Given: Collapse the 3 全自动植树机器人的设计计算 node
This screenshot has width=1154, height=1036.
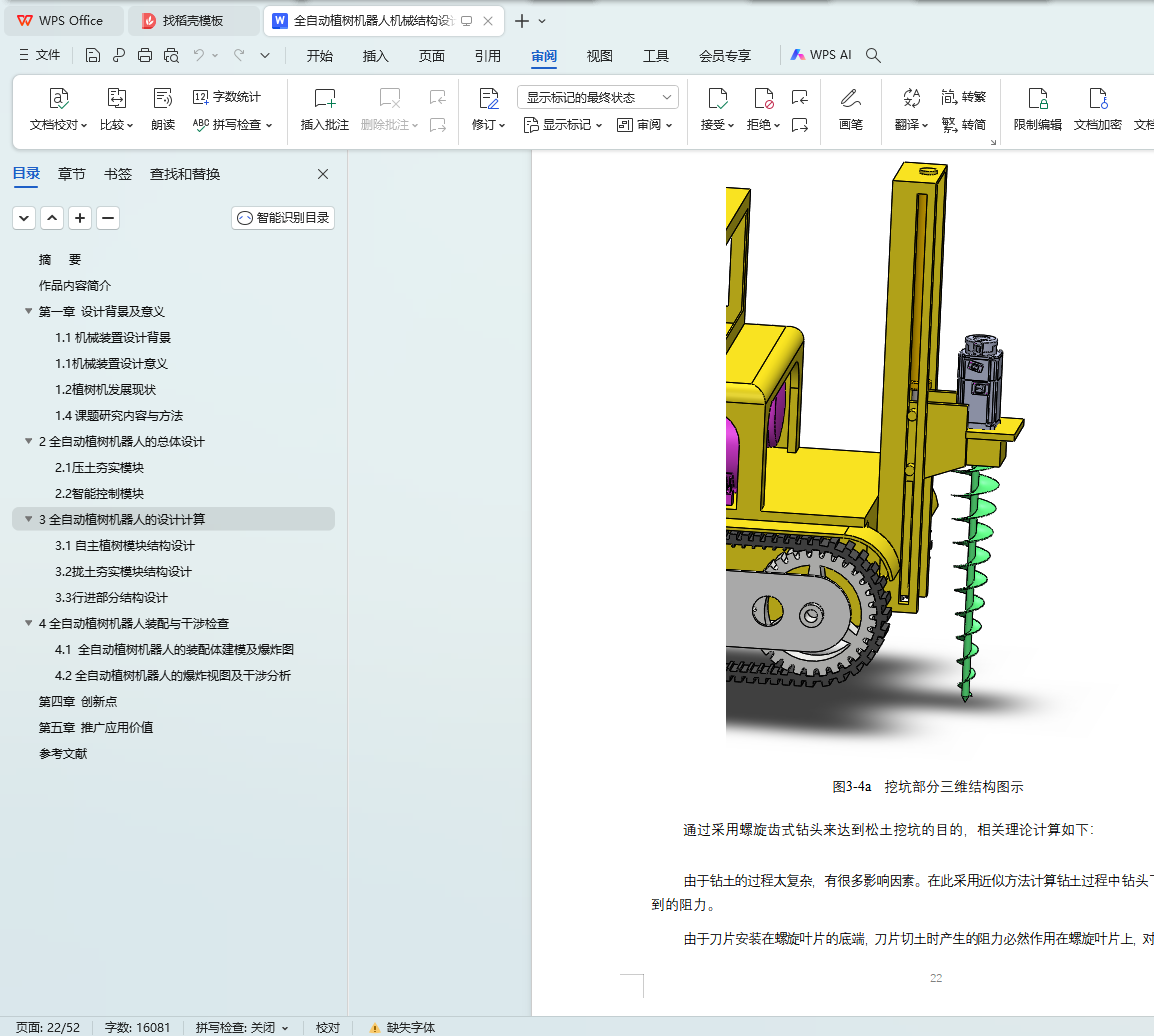Looking at the screenshot, I should click(x=29, y=519).
